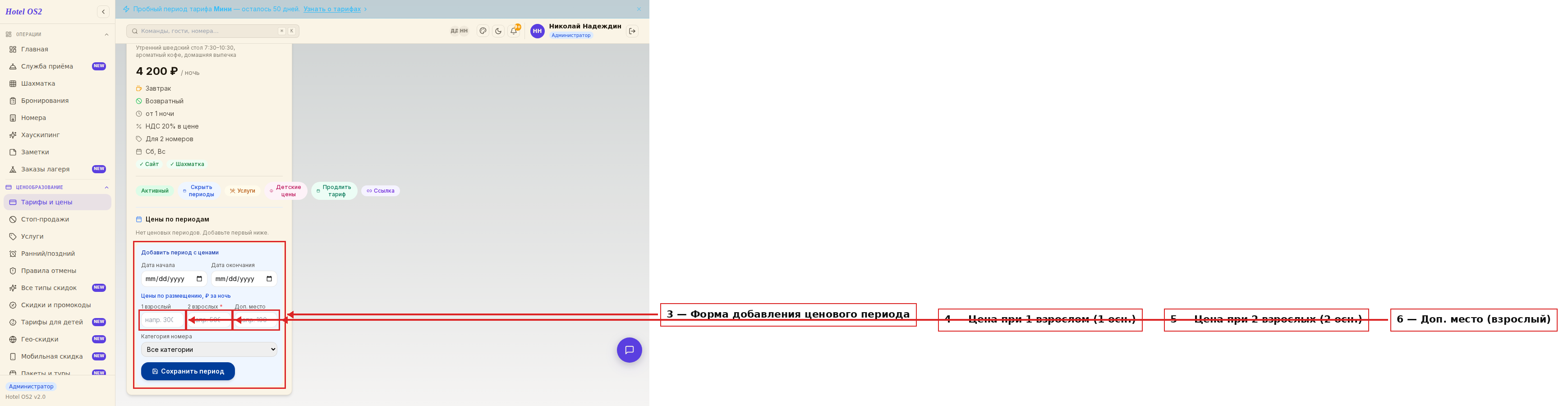Screen dimensions: 1568x406
Task: Click Продлить тариф chip
Action: pyautogui.click(x=334, y=190)
